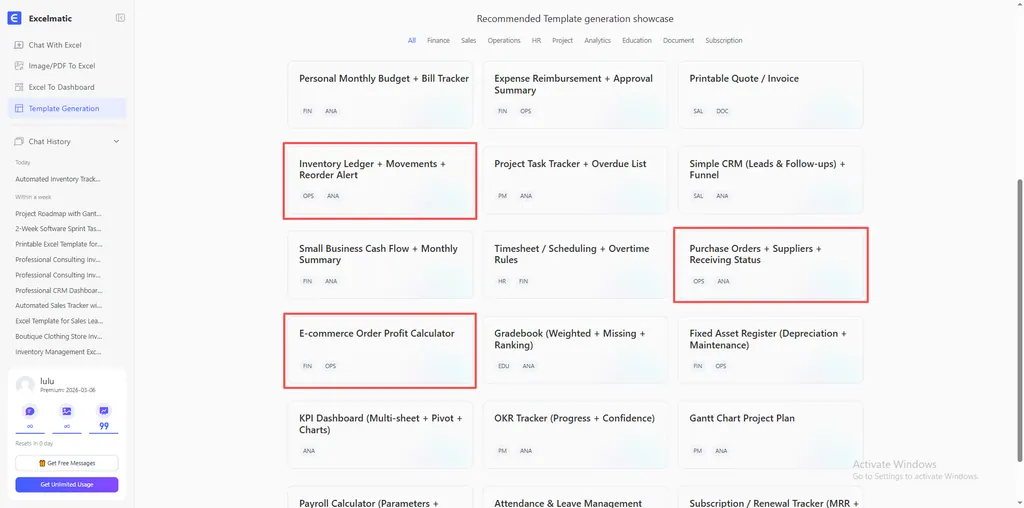The width and height of the screenshot is (1024, 508).
Task: Collapse the Chat History chevron
Action: coord(116,142)
